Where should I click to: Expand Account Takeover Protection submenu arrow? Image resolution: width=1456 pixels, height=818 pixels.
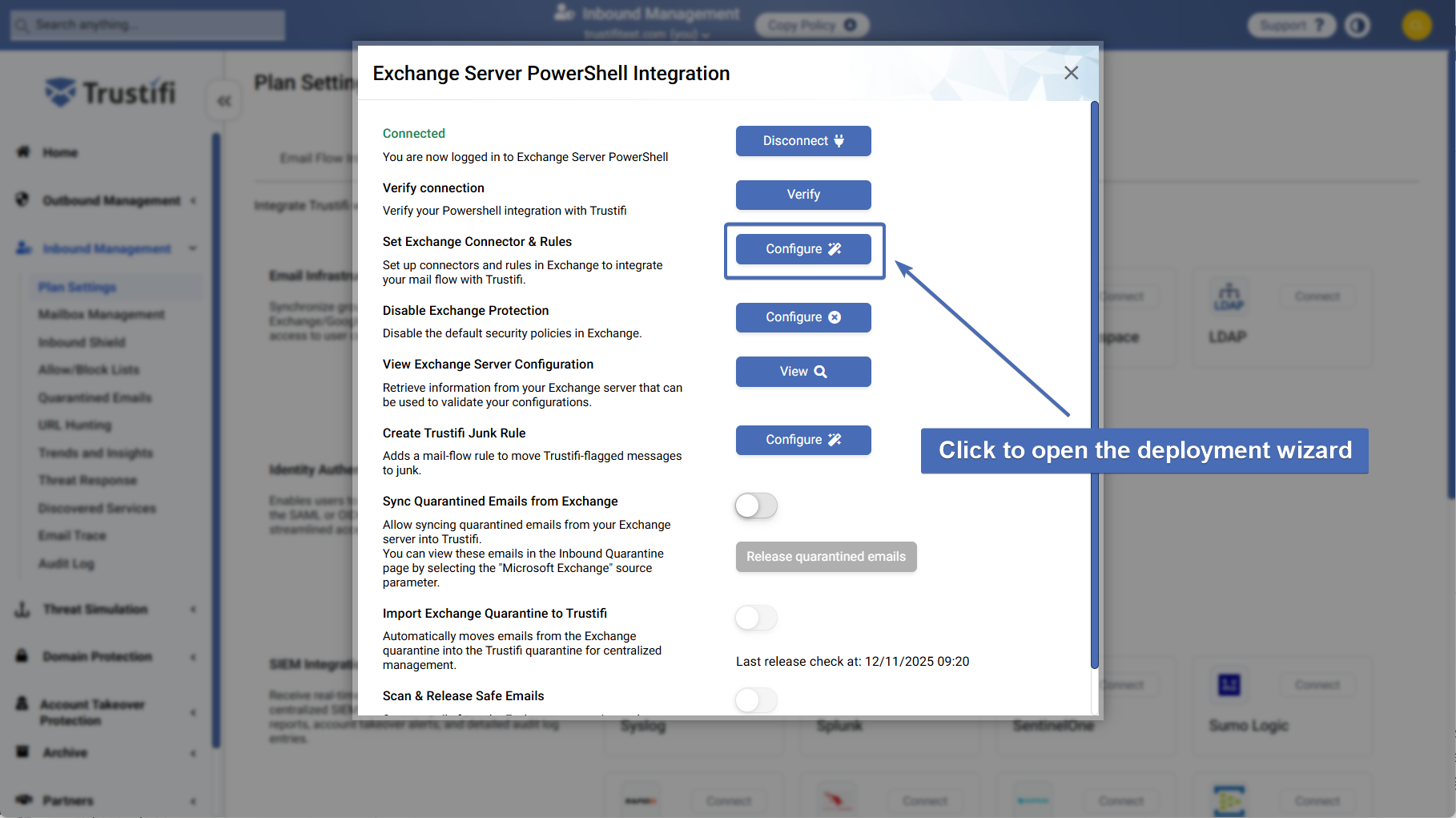click(x=193, y=712)
